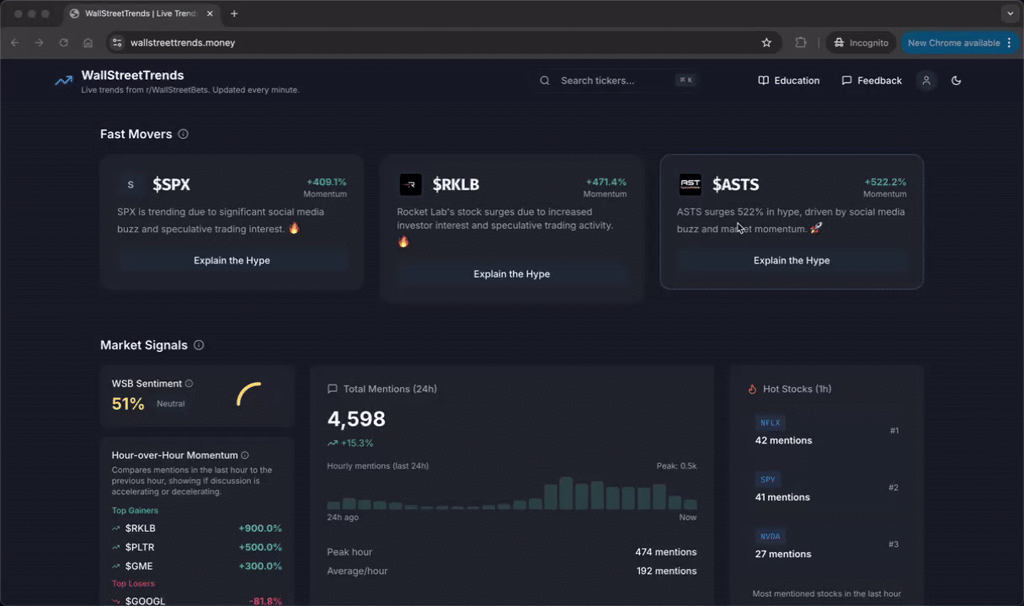The image size is (1024, 606).
Task: Click the 192 mentions average value
Action: click(x=666, y=571)
